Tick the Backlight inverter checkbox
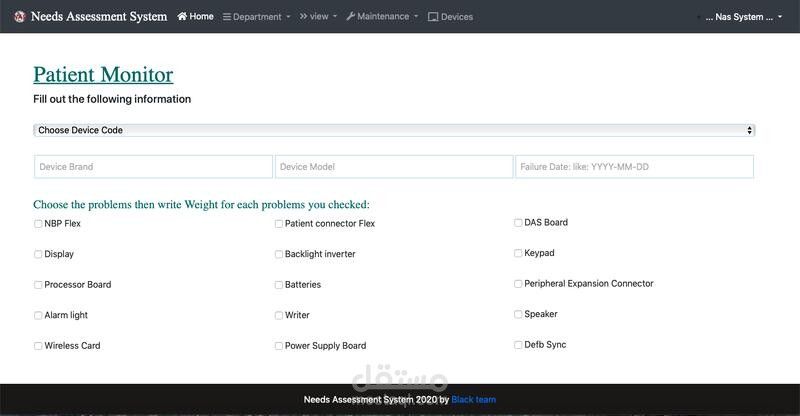 (x=279, y=255)
